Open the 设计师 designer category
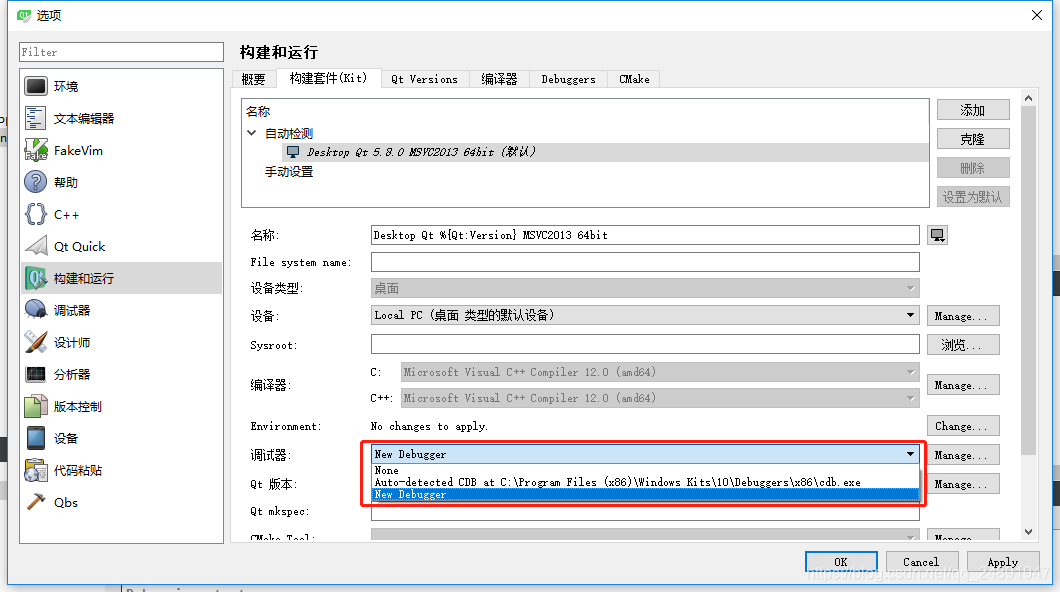Image resolution: width=1060 pixels, height=592 pixels. [x=122, y=343]
